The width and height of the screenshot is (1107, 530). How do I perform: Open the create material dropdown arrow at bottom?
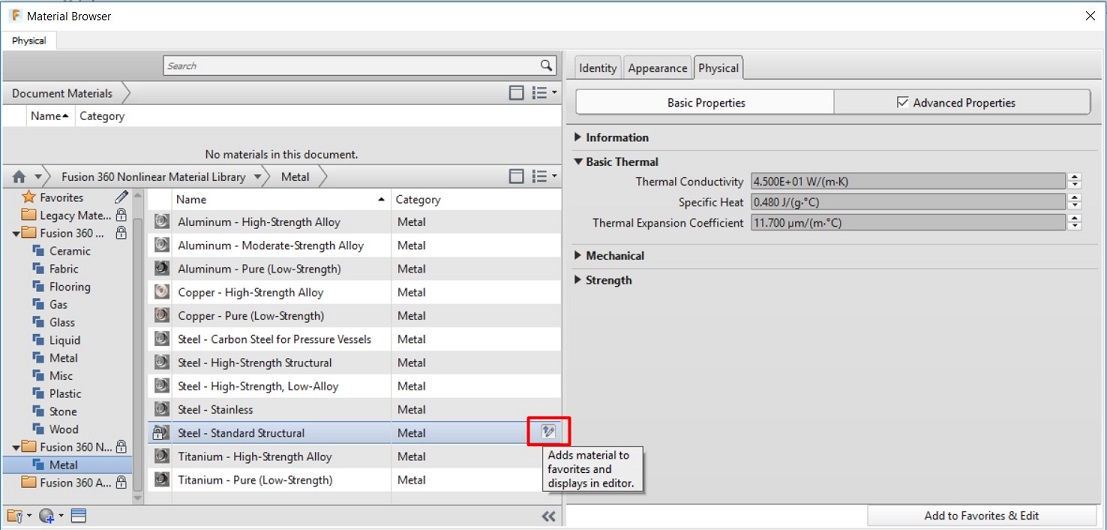click(61, 517)
